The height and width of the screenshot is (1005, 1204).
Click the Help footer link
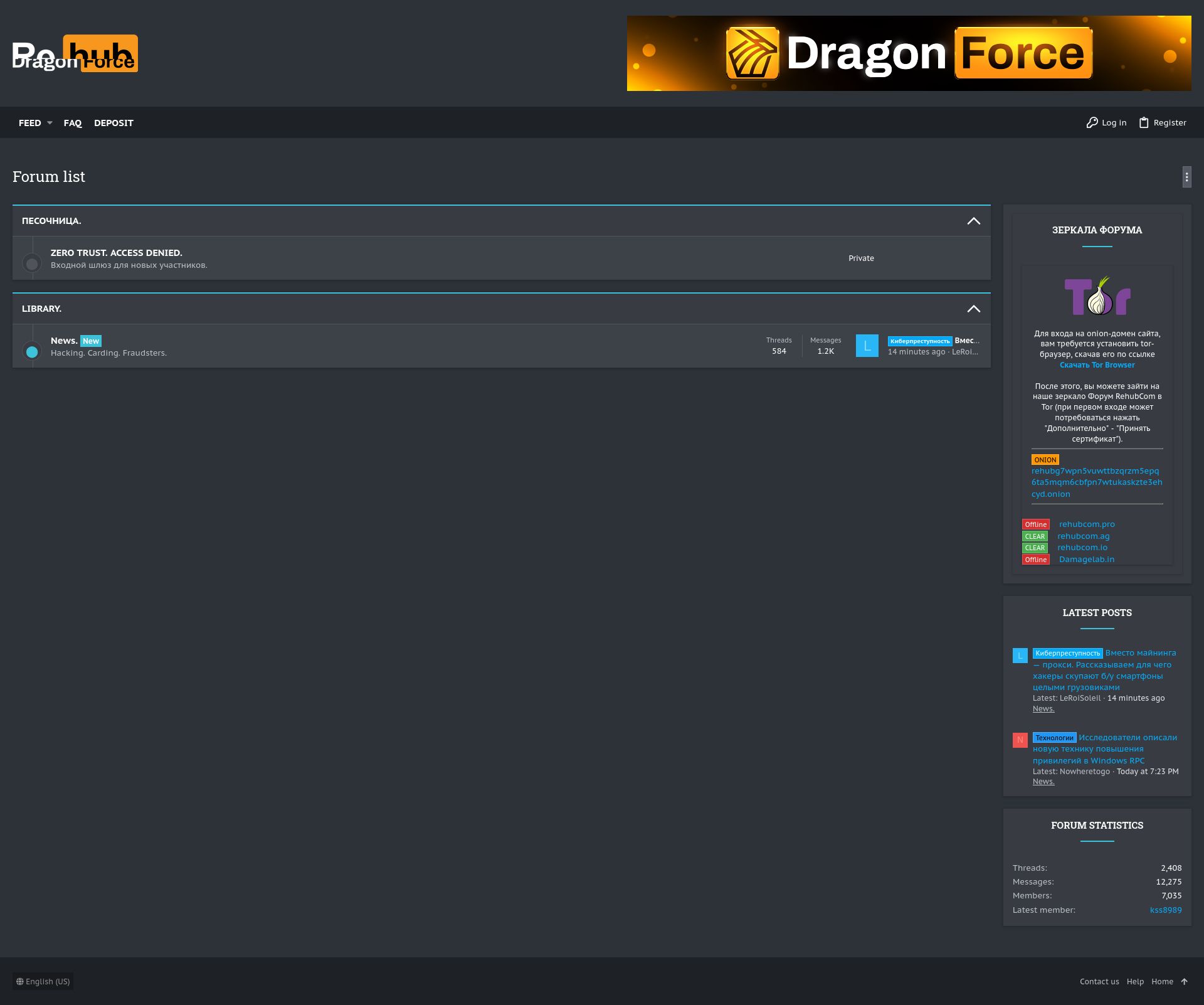click(x=1135, y=982)
